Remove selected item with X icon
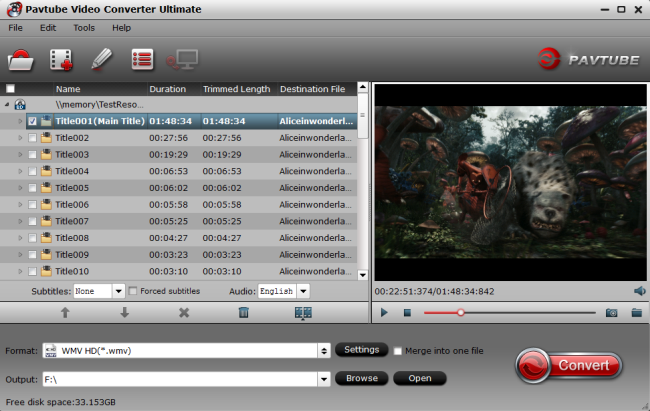This screenshot has height=411, width=650. [184, 312]
